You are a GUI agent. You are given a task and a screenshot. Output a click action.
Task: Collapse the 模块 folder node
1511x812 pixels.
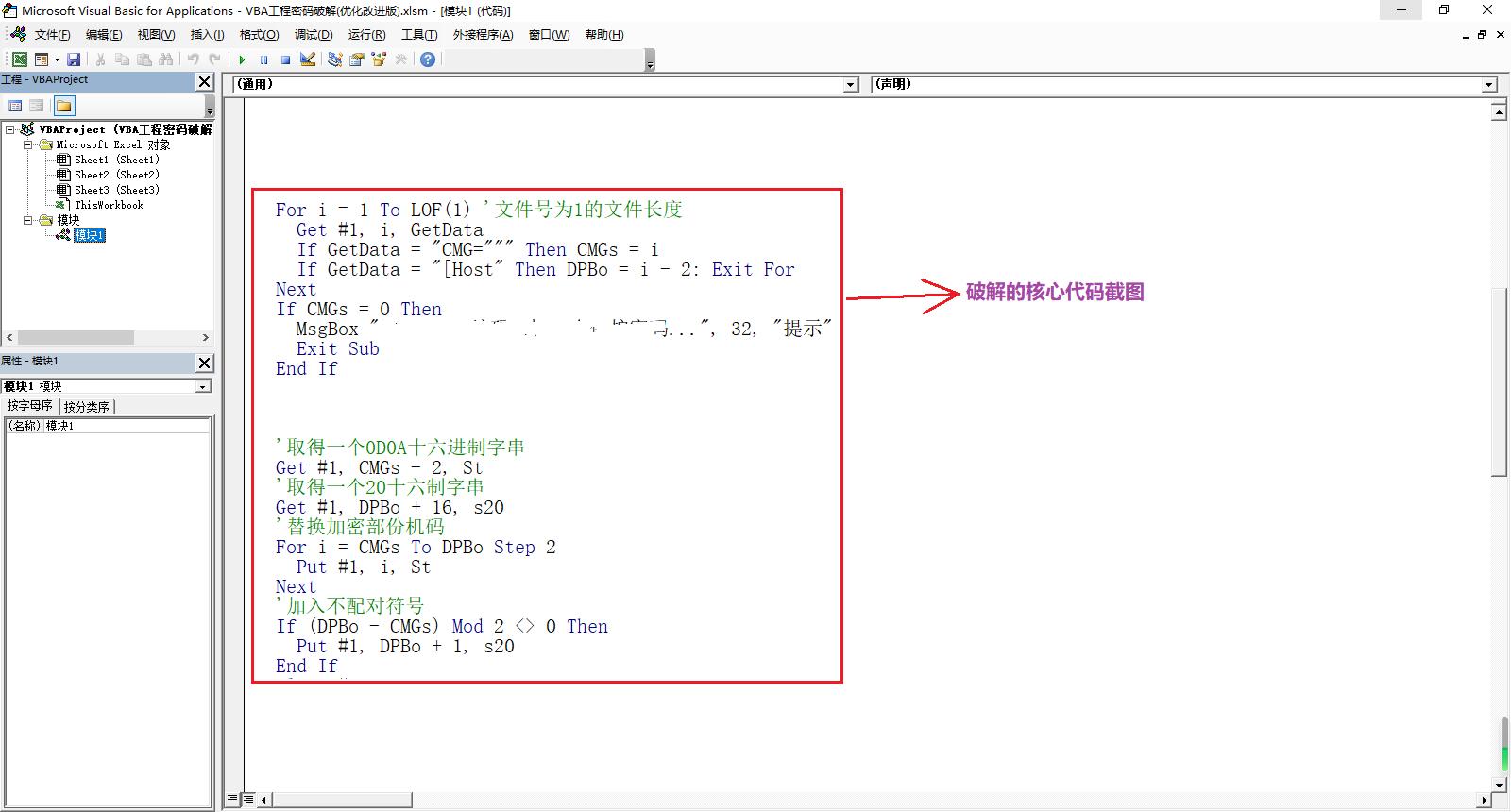click(x=28, y=220)
